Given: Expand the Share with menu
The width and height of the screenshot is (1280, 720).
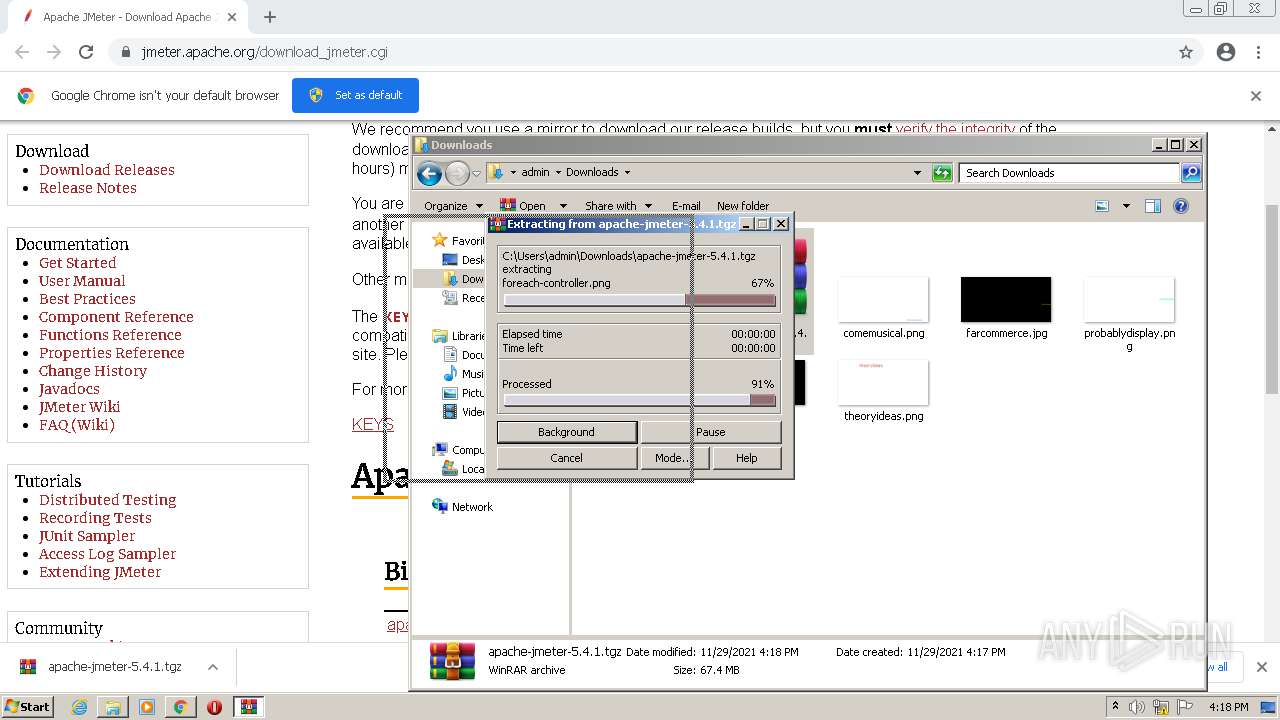Looking at the screenshot, I should point(618,206).
